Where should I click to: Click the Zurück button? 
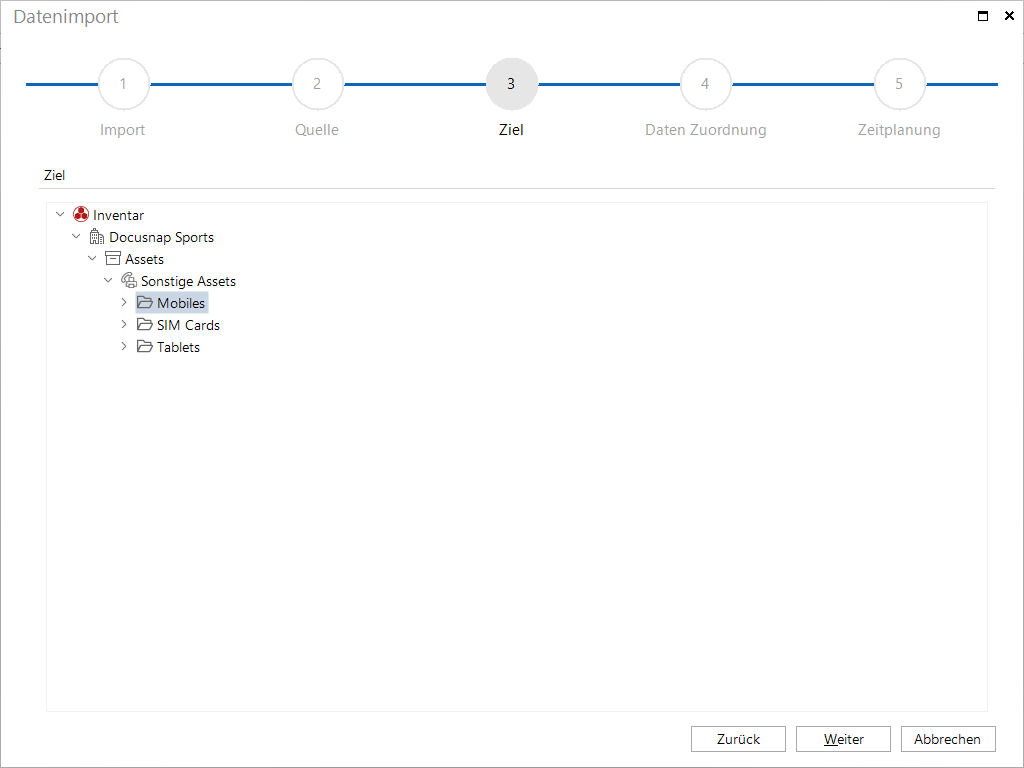tap(738, 739)
